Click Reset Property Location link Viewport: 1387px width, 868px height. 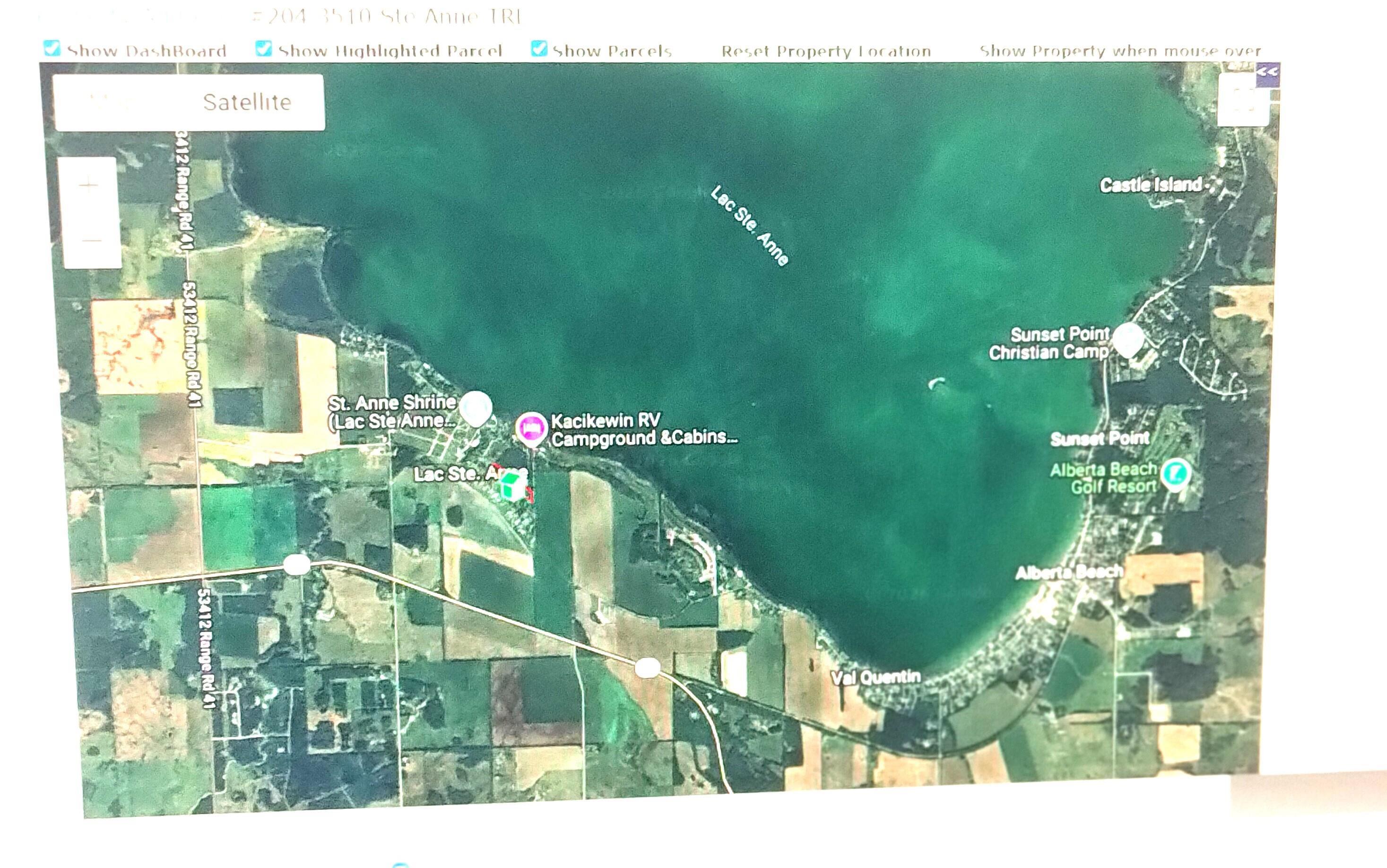[x=826, y=52]
